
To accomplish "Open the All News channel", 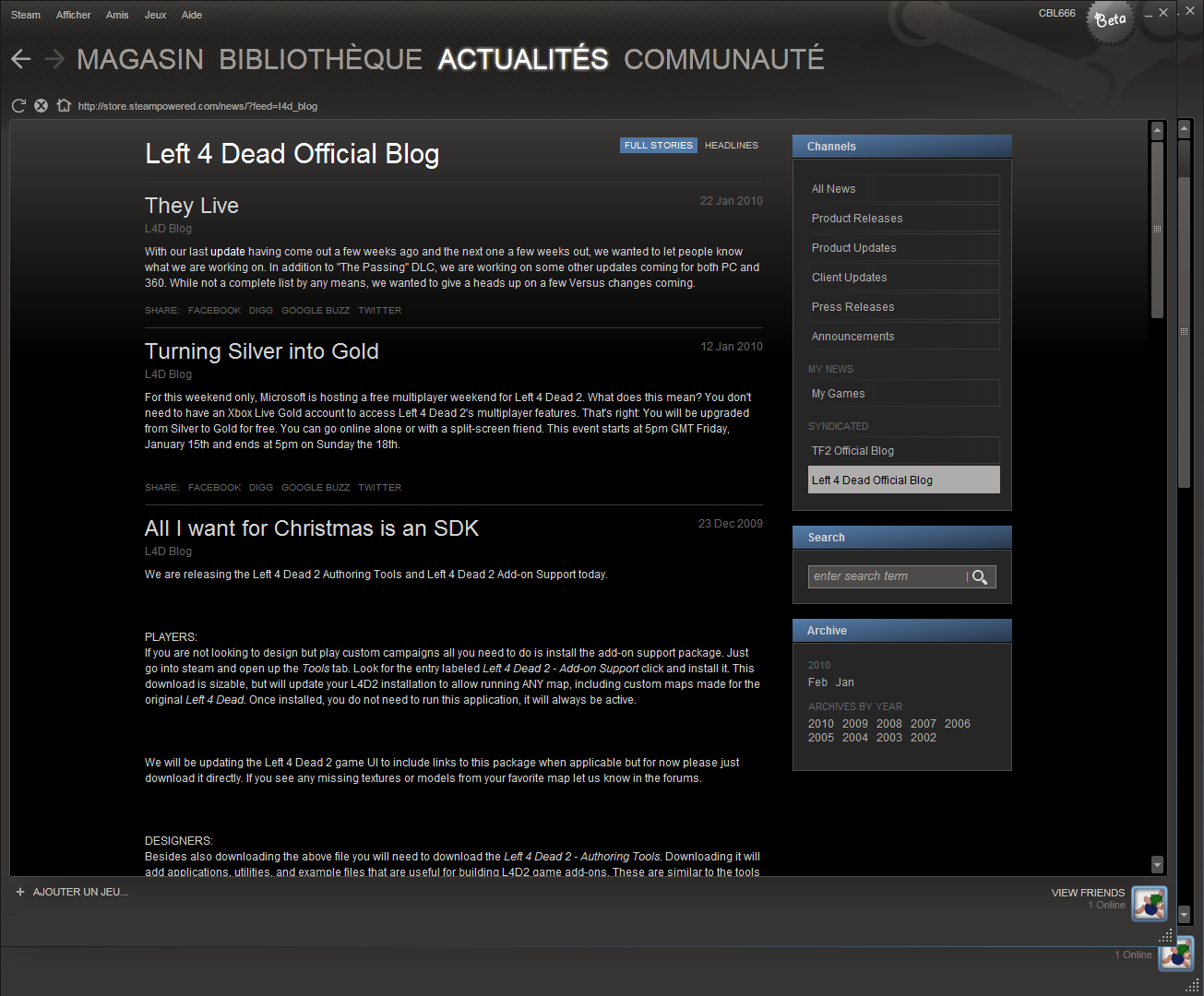I will (904, 188).
